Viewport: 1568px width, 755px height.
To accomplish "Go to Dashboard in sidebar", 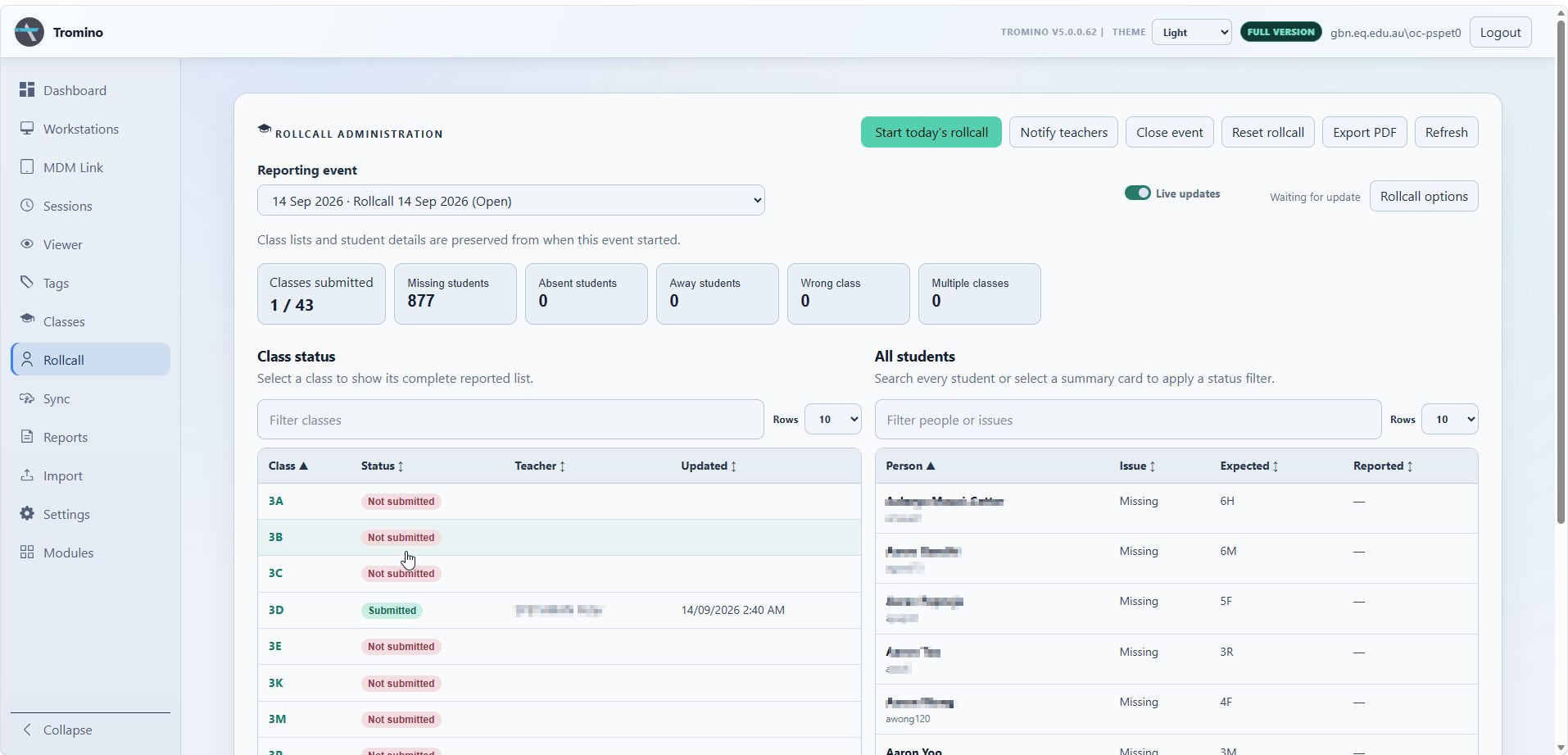I will click(90, 90).
